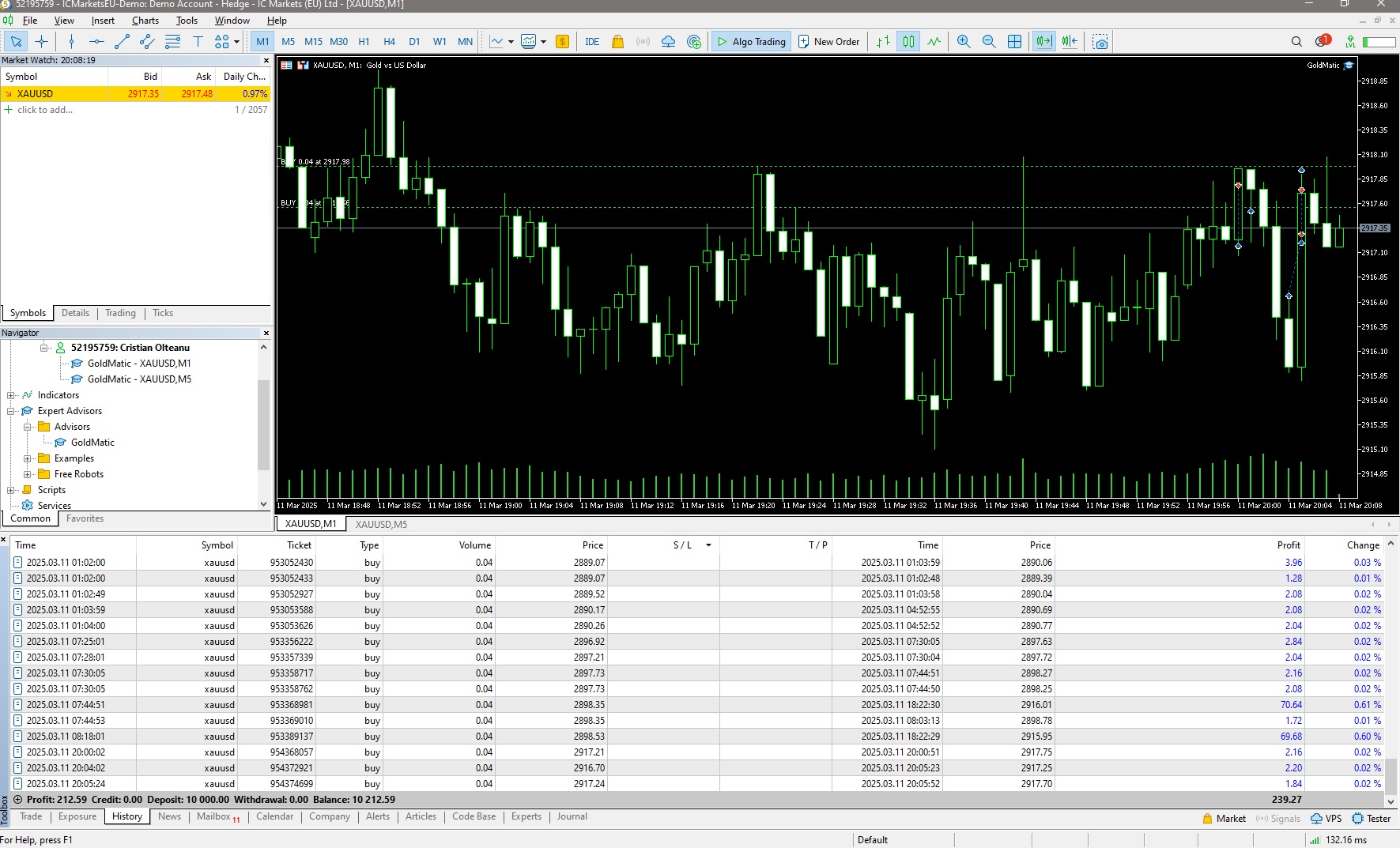Screen dimensions: 1400x848
Task: Switch to the Trade tab in Toolbox
Action: (x=31, y=816)
